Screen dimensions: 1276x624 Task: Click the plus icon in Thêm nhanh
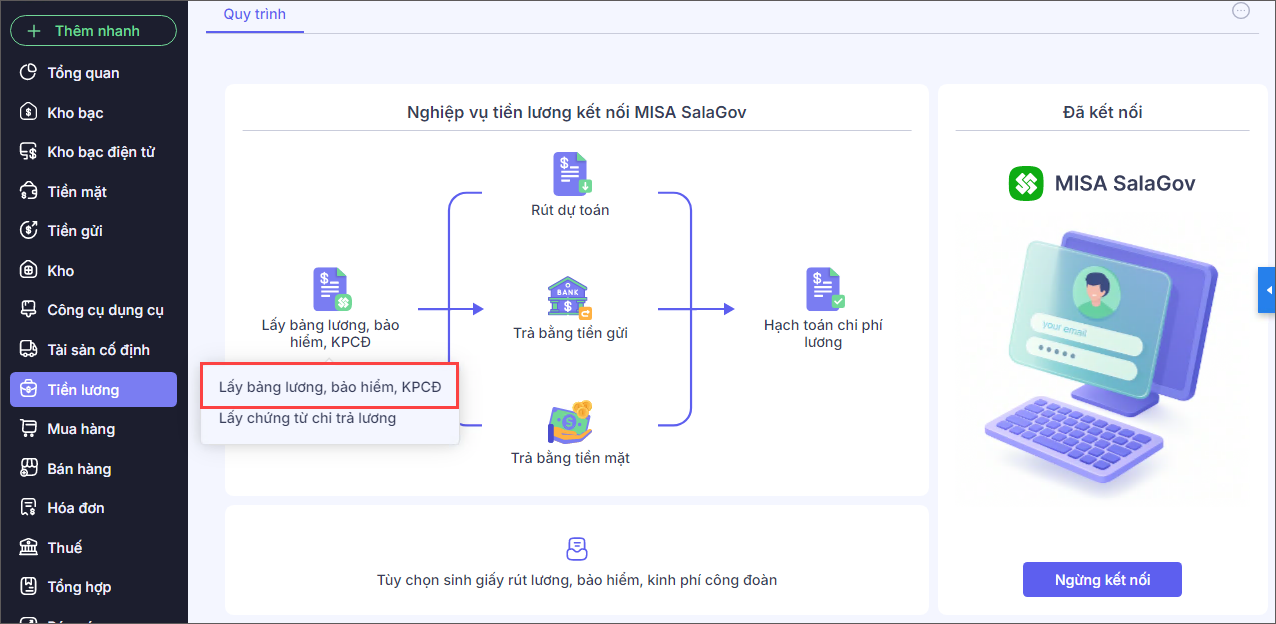point(34,31)
